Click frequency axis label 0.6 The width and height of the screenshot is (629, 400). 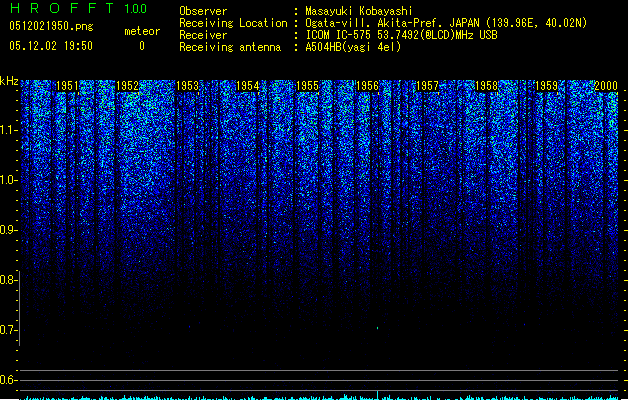(8, 380)
